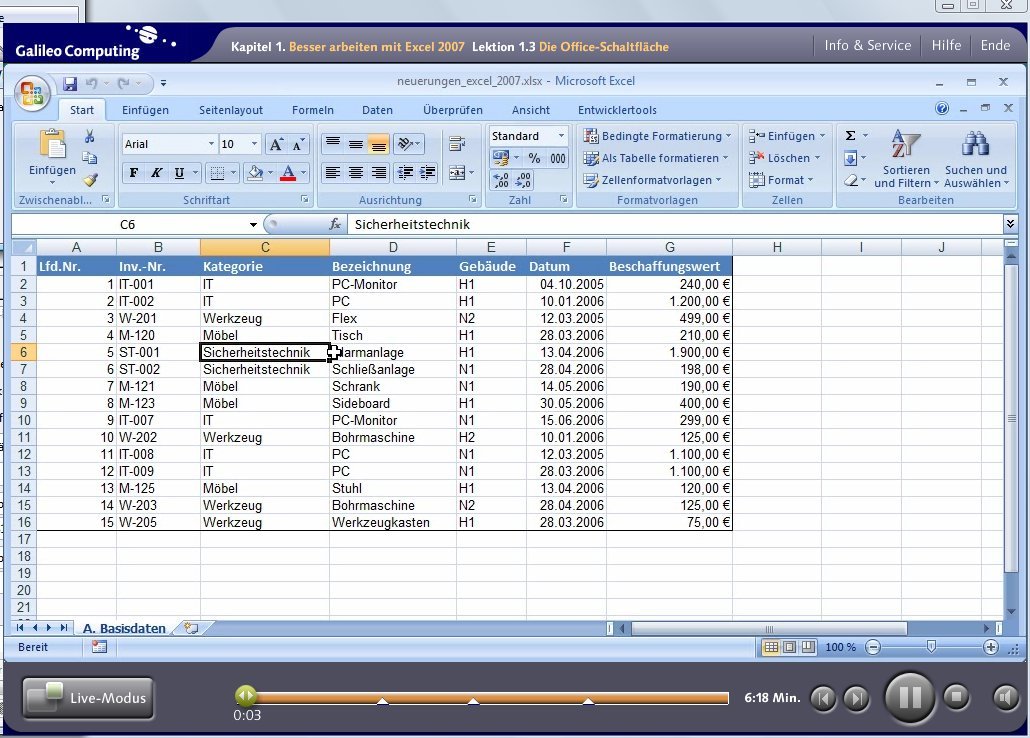Expand Zellenformatvorlagen menu
Screen dimensions: 1030x738
click(x=653, y=179)
